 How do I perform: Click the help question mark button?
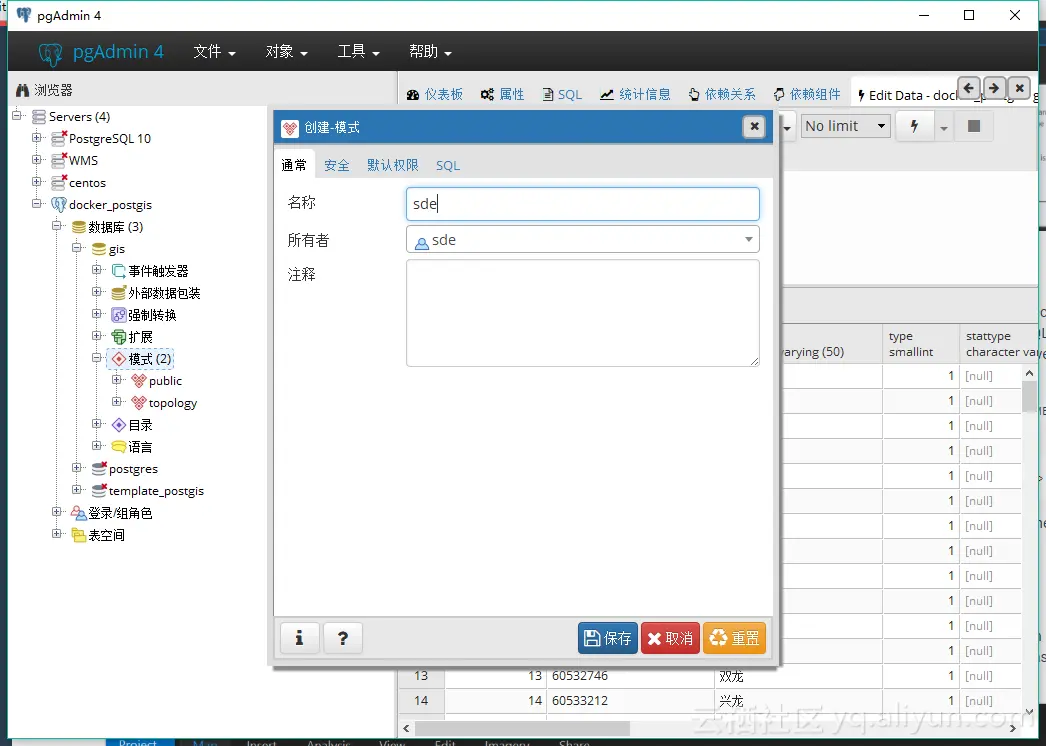pyautogui.click(x=343, y=639)
